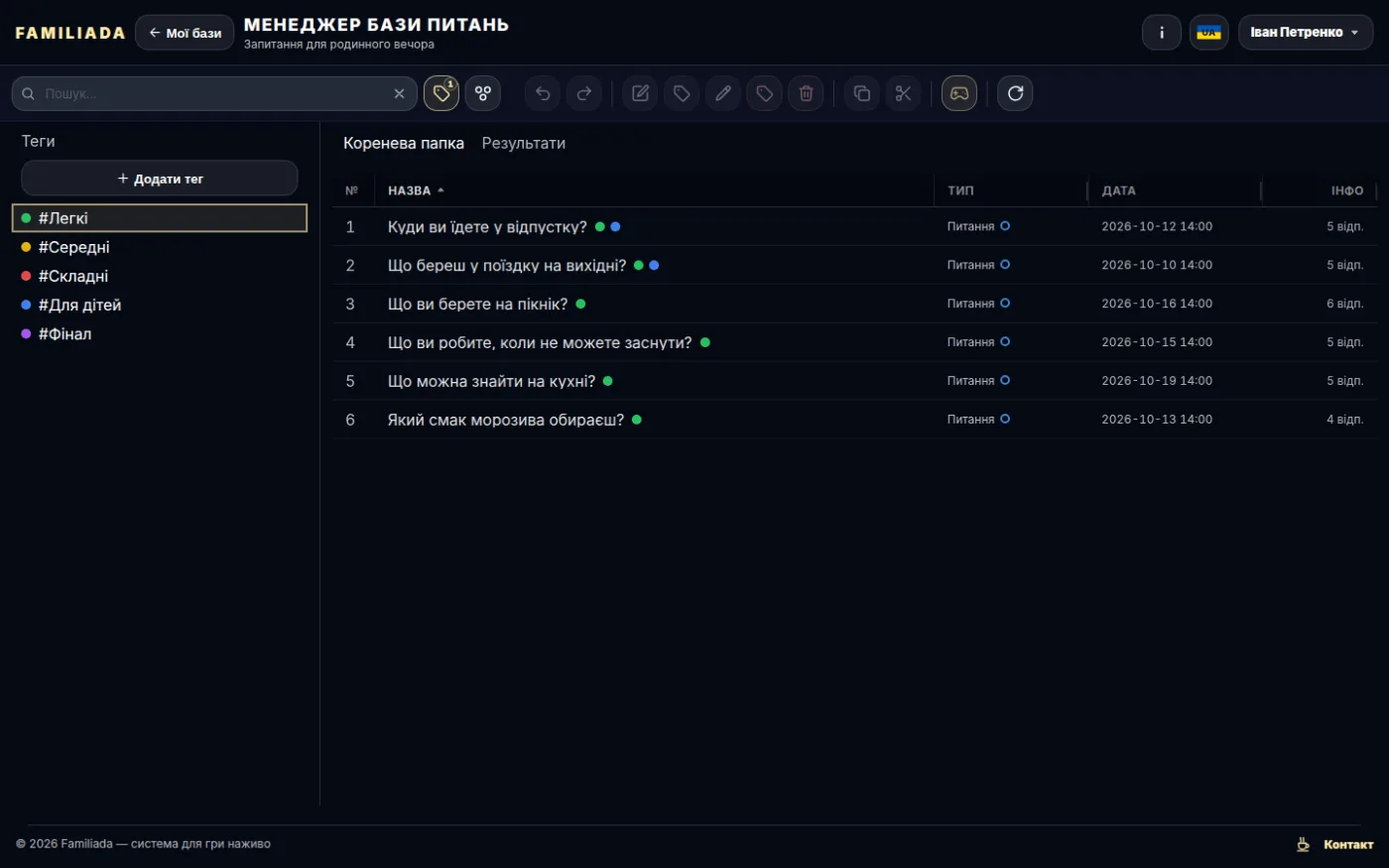
Task: Toggle the tag filter icon with badge
Action: (442, 93)
